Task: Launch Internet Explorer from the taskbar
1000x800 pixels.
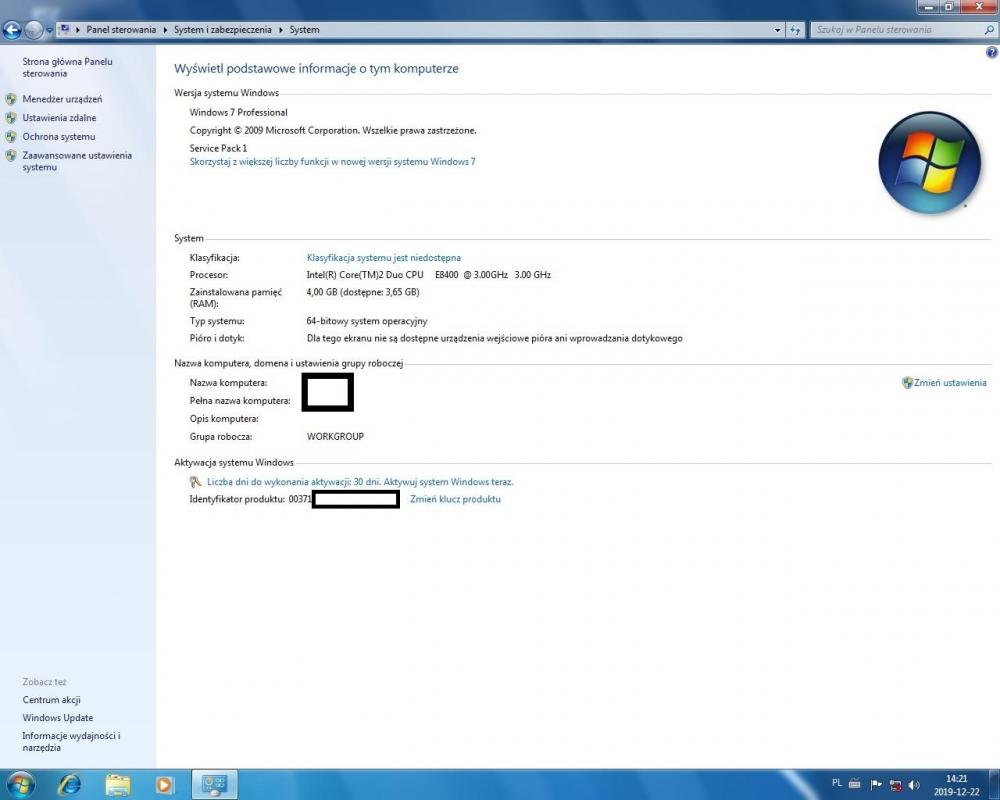Action: click(69, 784)
